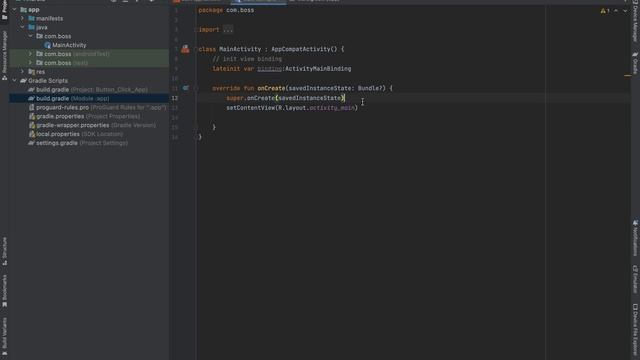
Task: Collapse the java folder
Action: pos(22,27)
